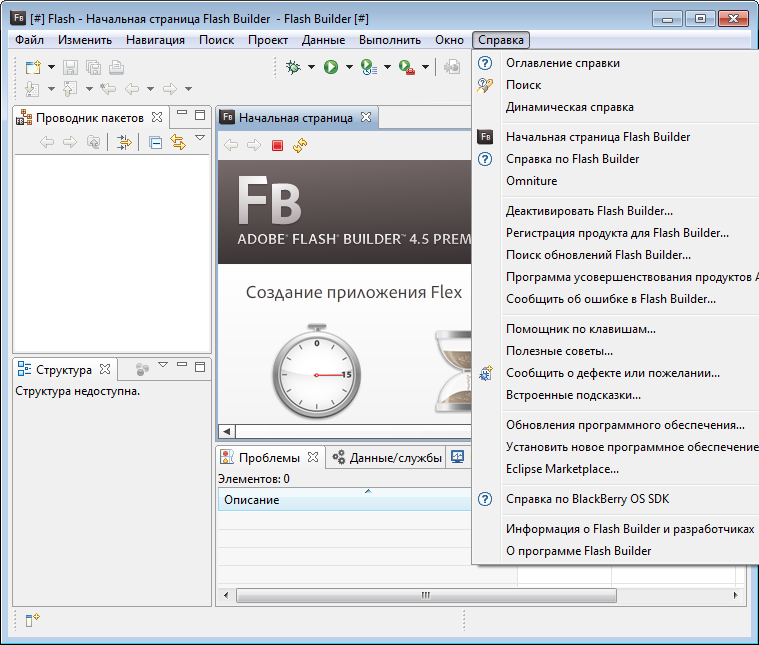Viewport: 759px width, 645px height.
Task: Click the Up/Go Into icon in Package Explorer
Action: point(93,142)
